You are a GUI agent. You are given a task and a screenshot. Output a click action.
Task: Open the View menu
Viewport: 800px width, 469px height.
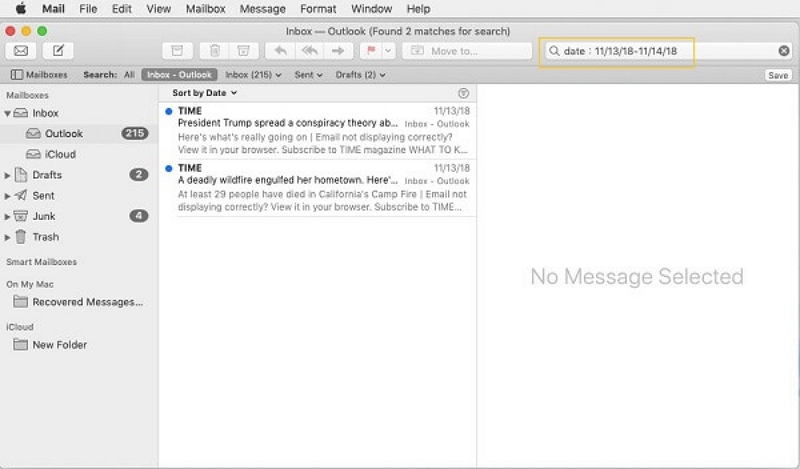(x=159, y=9)
